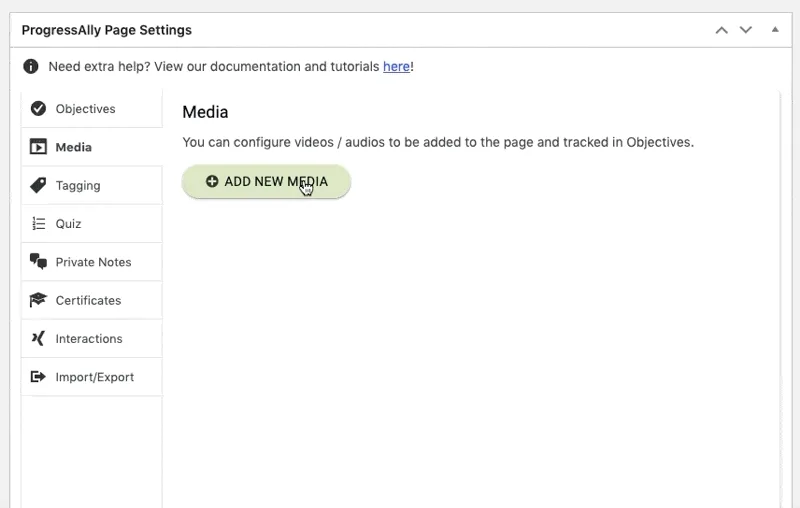Move the ProgressAlly panel down
The width and height of the screenshot is (800, 508).
point(745,30)
